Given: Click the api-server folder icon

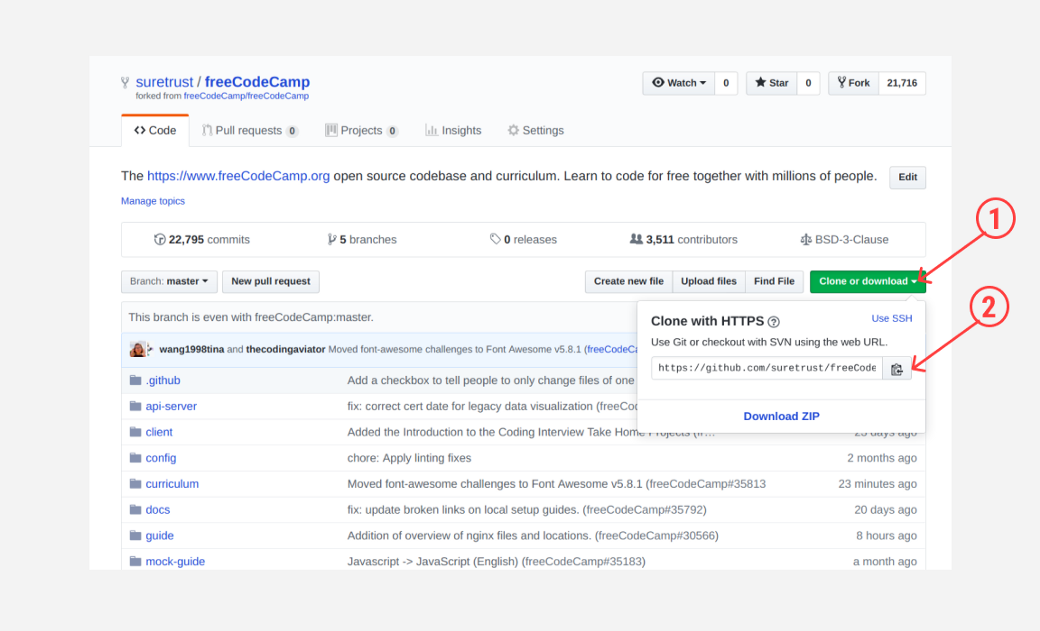Looking at the screenshot, I should (x=135, y=406).
